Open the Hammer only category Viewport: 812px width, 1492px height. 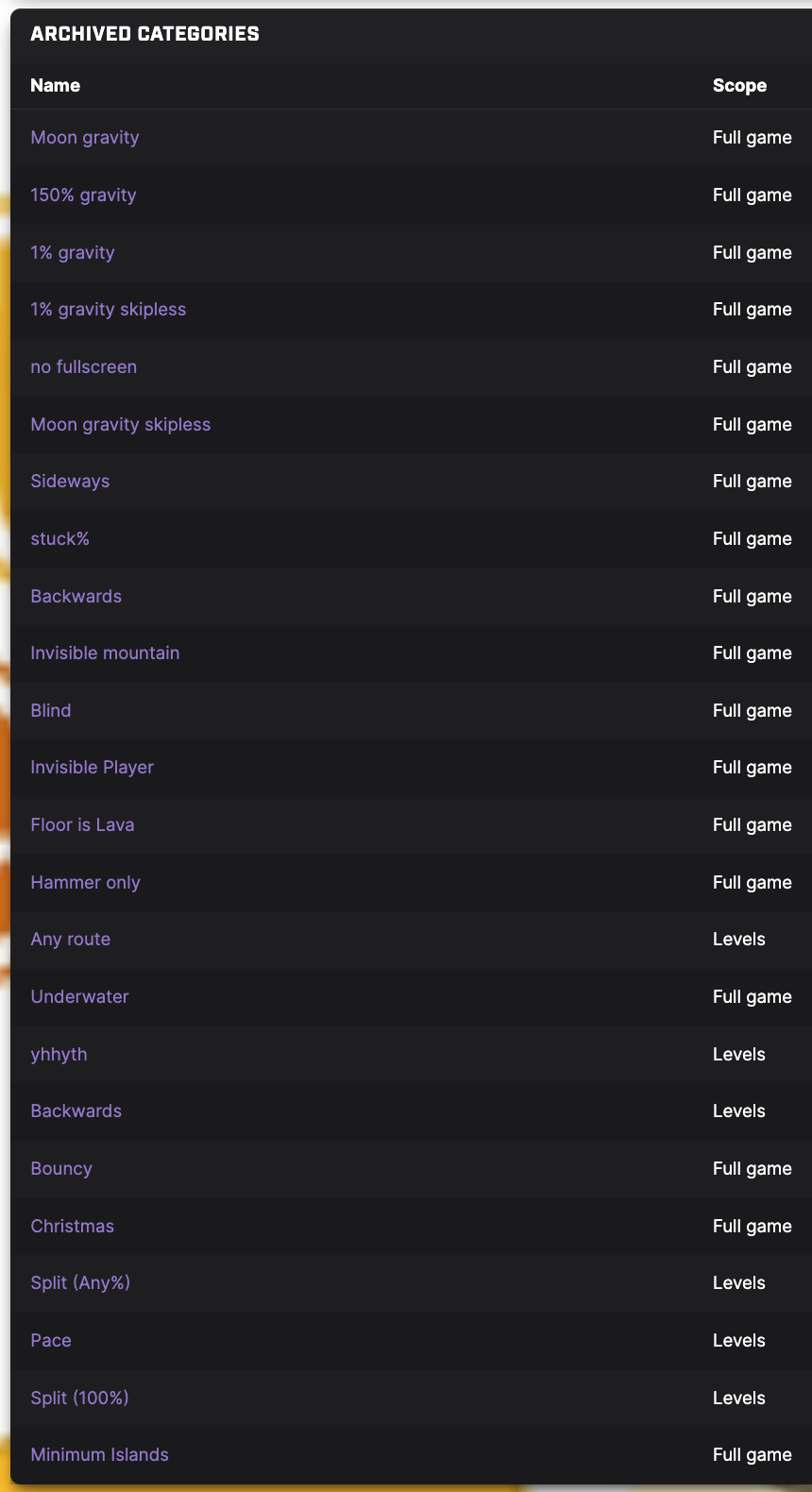[x=85, y=883]
